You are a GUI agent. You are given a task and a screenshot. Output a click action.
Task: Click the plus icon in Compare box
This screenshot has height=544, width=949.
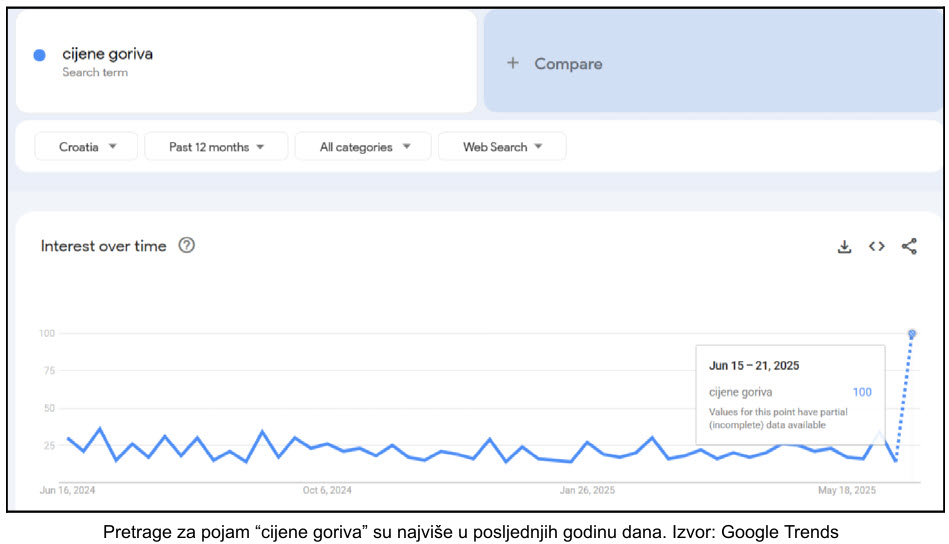[513, 63]
